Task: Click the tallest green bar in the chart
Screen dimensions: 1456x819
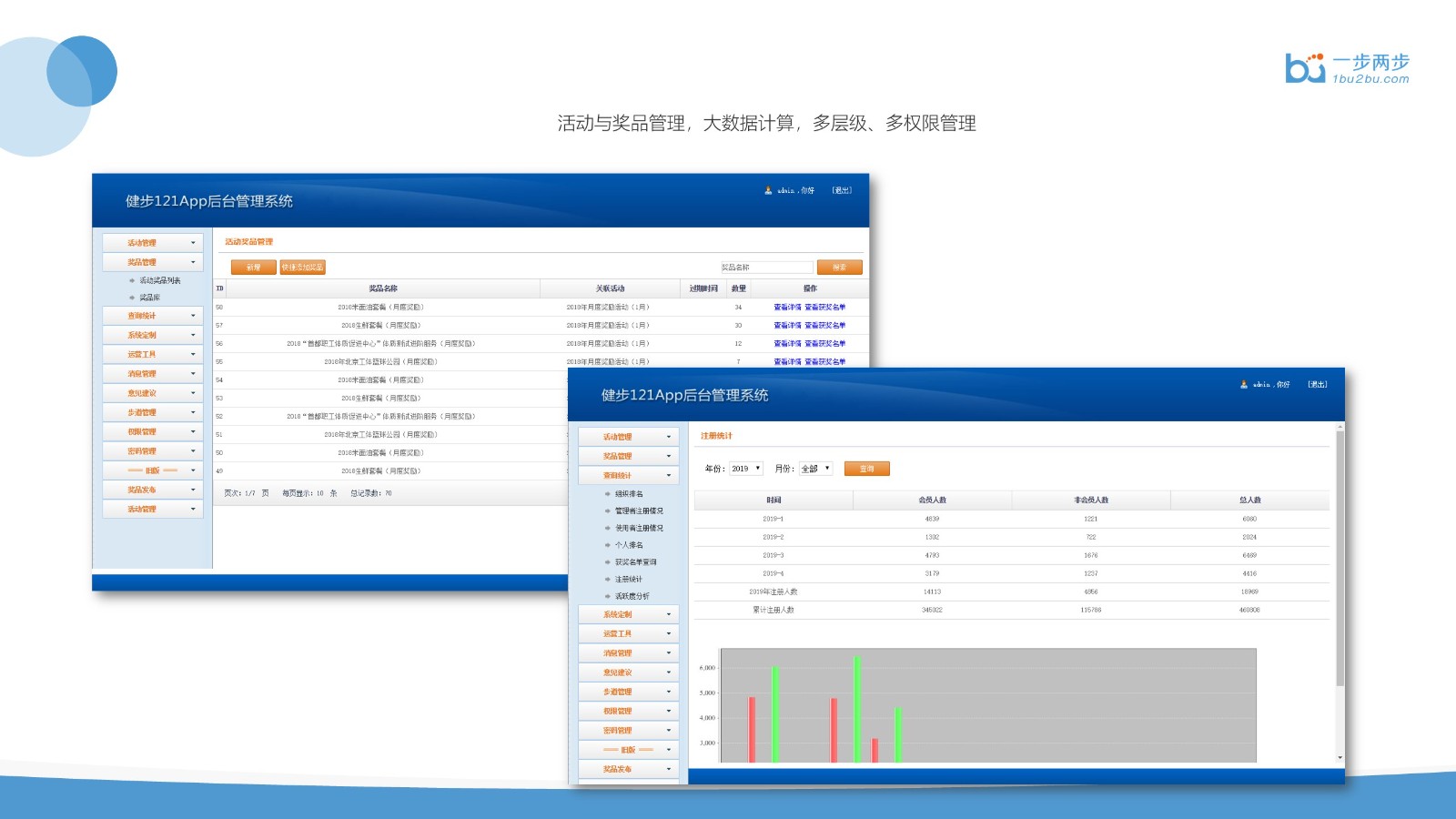Action: point(857,709)
